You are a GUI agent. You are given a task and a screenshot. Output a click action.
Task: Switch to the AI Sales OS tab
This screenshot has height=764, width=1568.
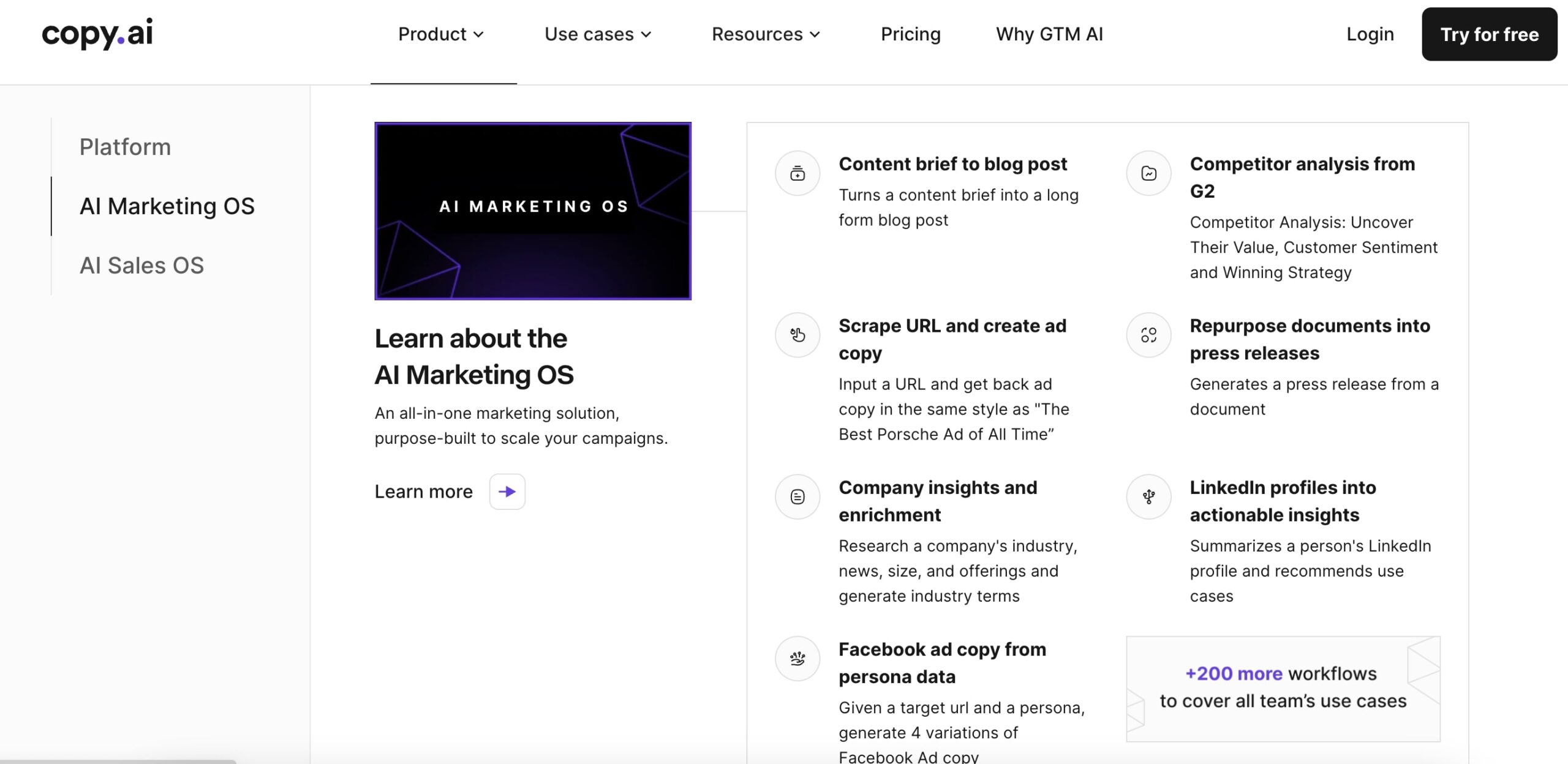pos(141,265)
